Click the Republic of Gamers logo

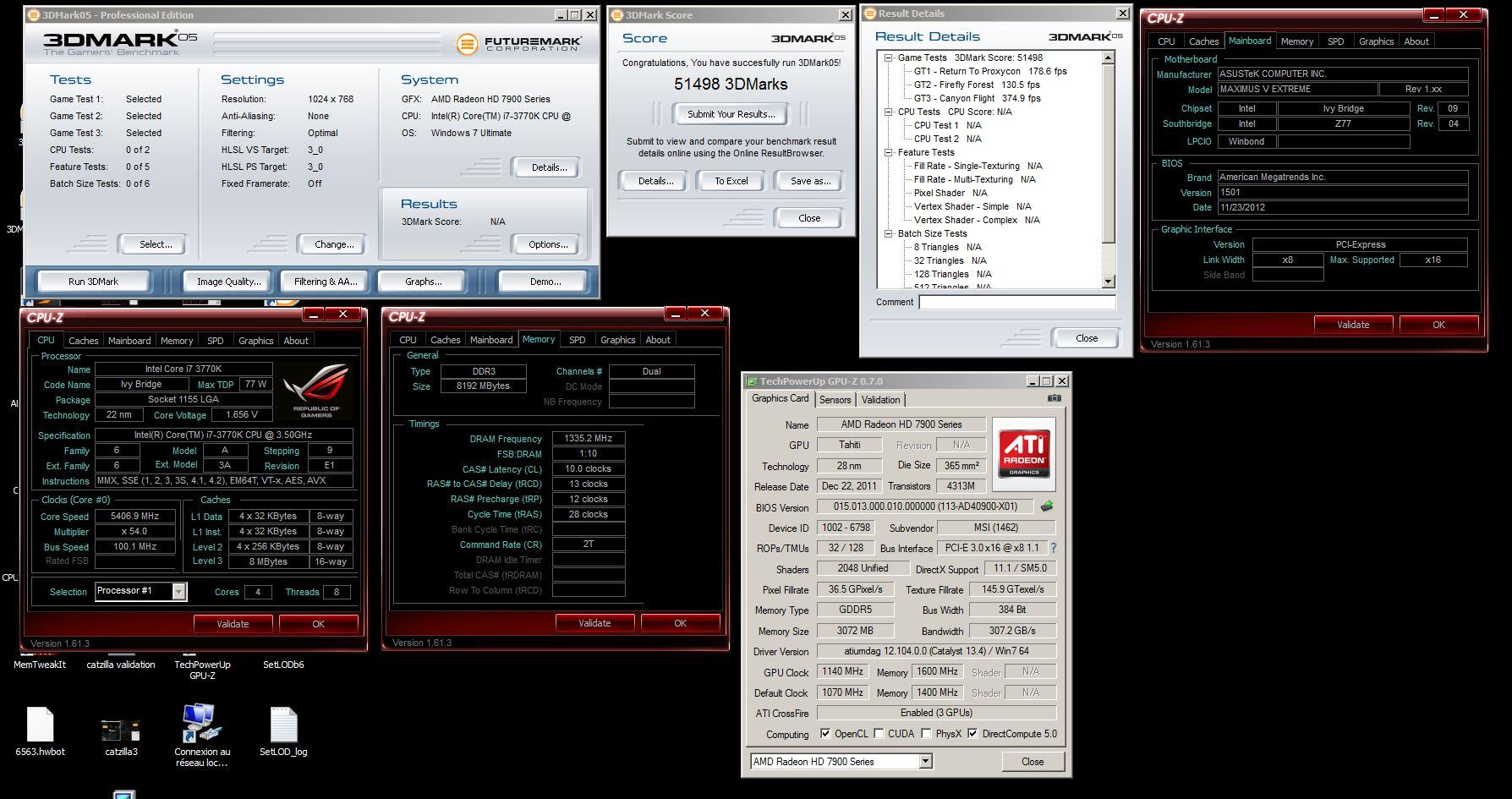(x=316, y=391)
